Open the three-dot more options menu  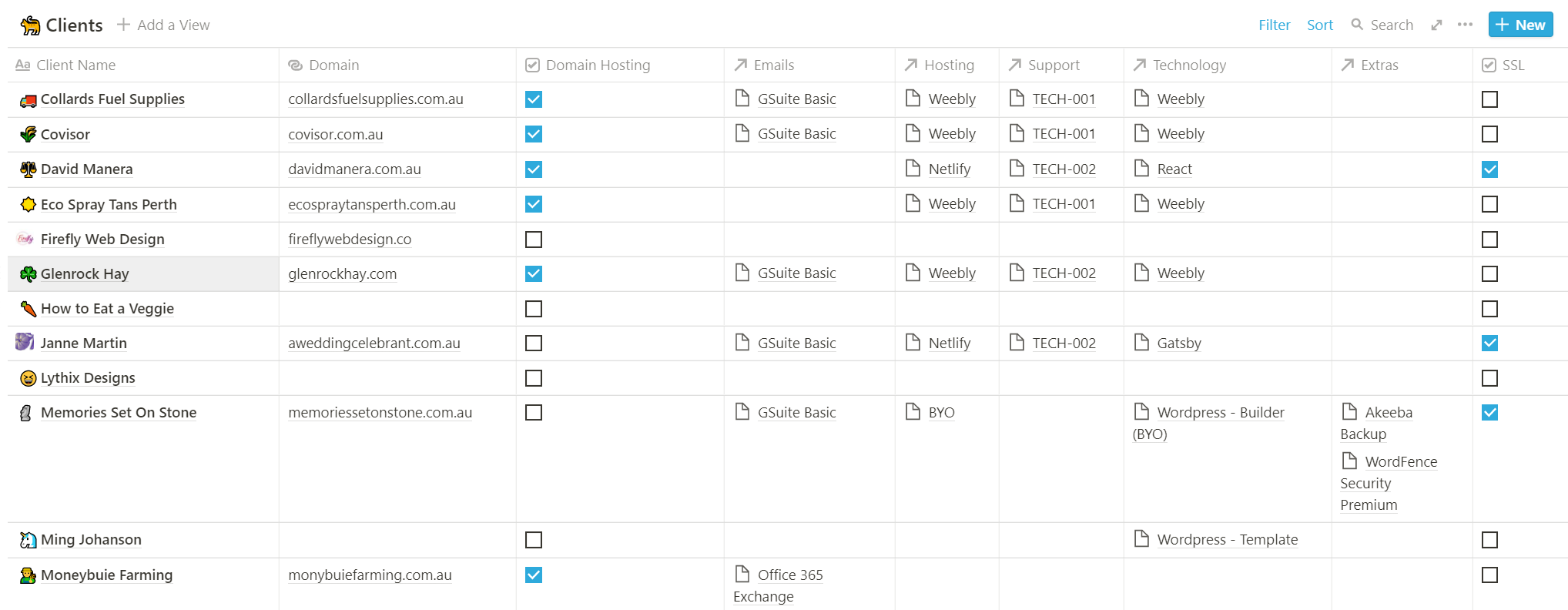coord(1465,25)
